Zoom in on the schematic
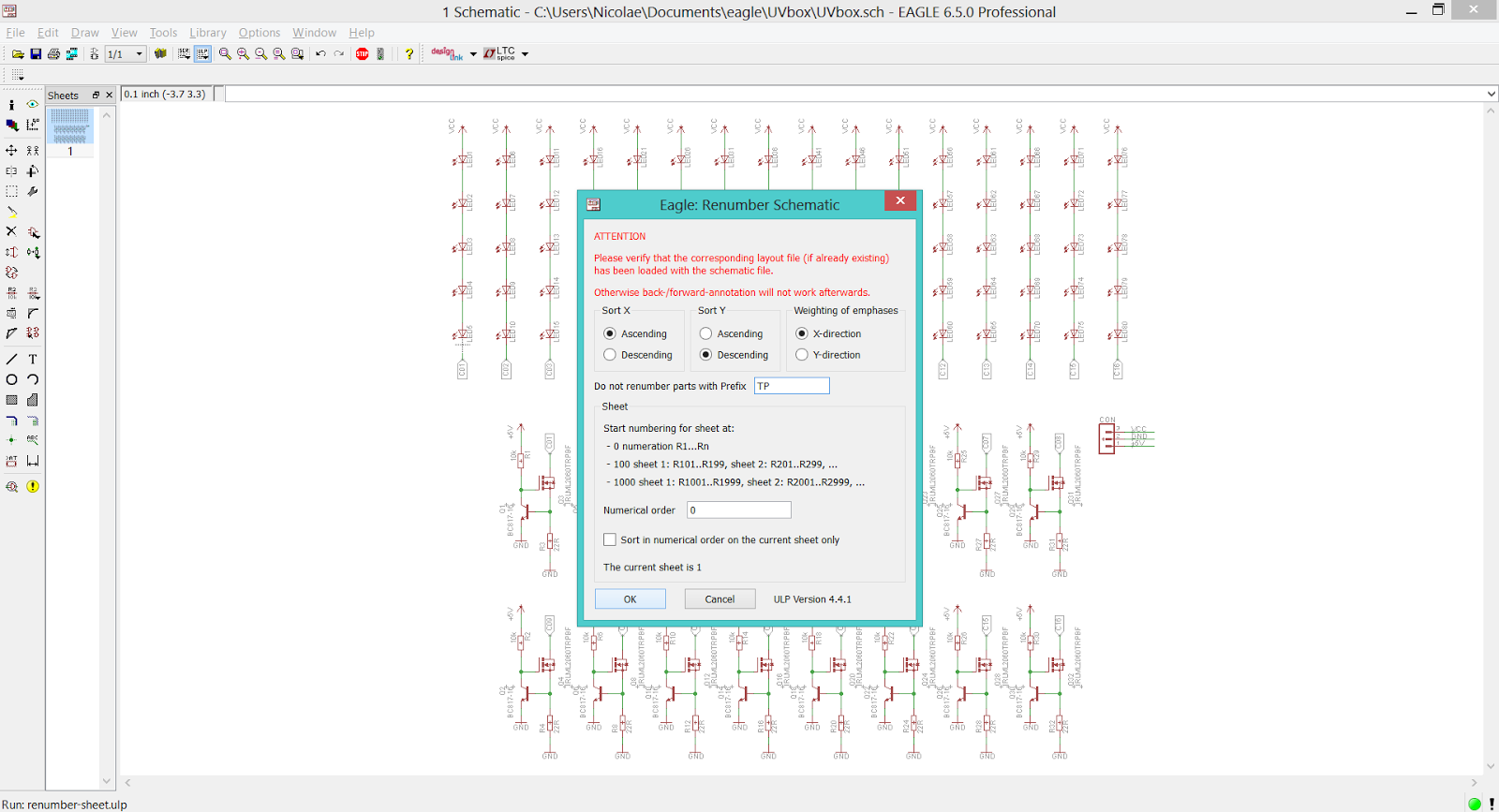The width and height of the screenshot is (1499, 812). (x=243, y=54)
